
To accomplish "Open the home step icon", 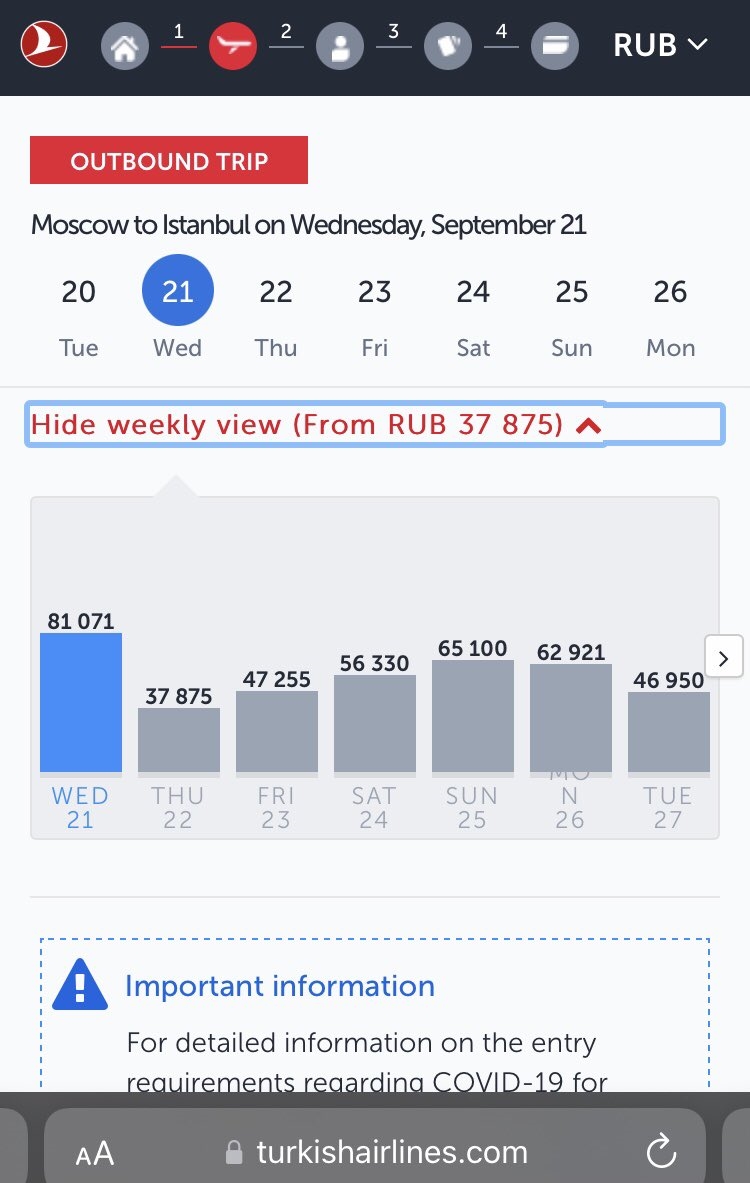I will click(x=124, y=46).
